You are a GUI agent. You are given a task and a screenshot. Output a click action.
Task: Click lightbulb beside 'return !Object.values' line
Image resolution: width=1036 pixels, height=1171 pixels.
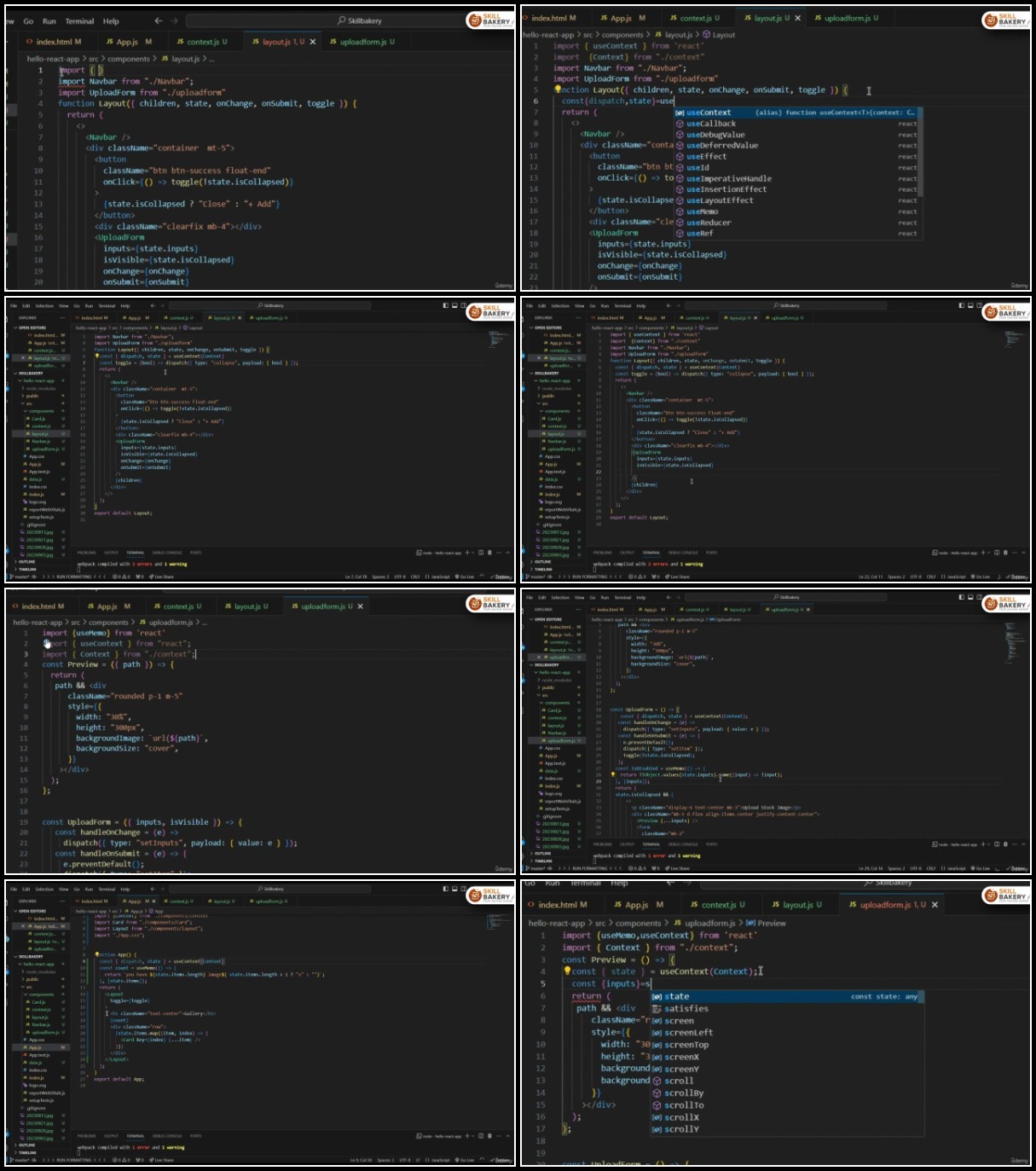point(612,774)
